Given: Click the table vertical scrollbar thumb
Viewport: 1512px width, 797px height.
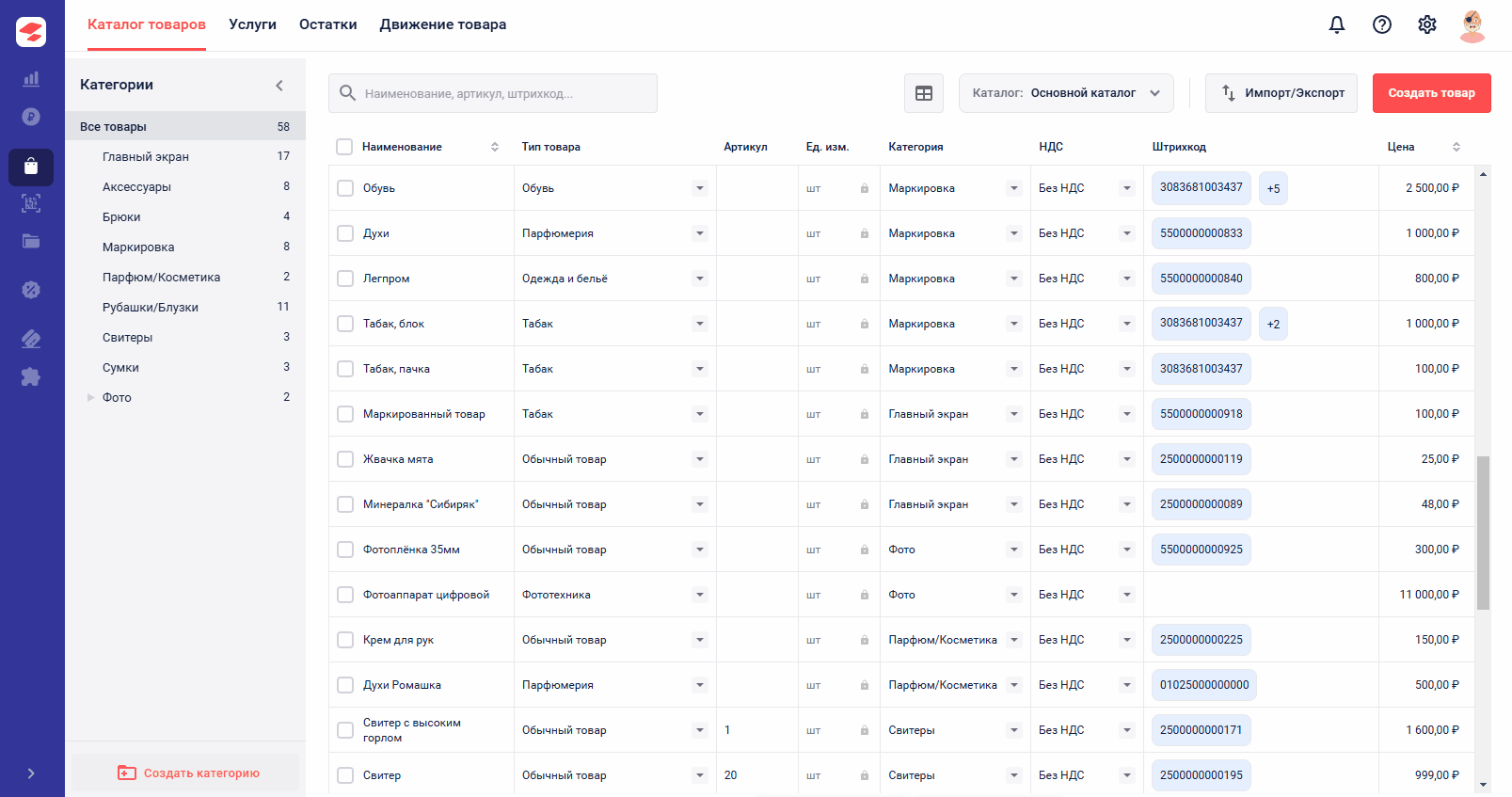Looking at the screenshot, I should point(1483,533).
